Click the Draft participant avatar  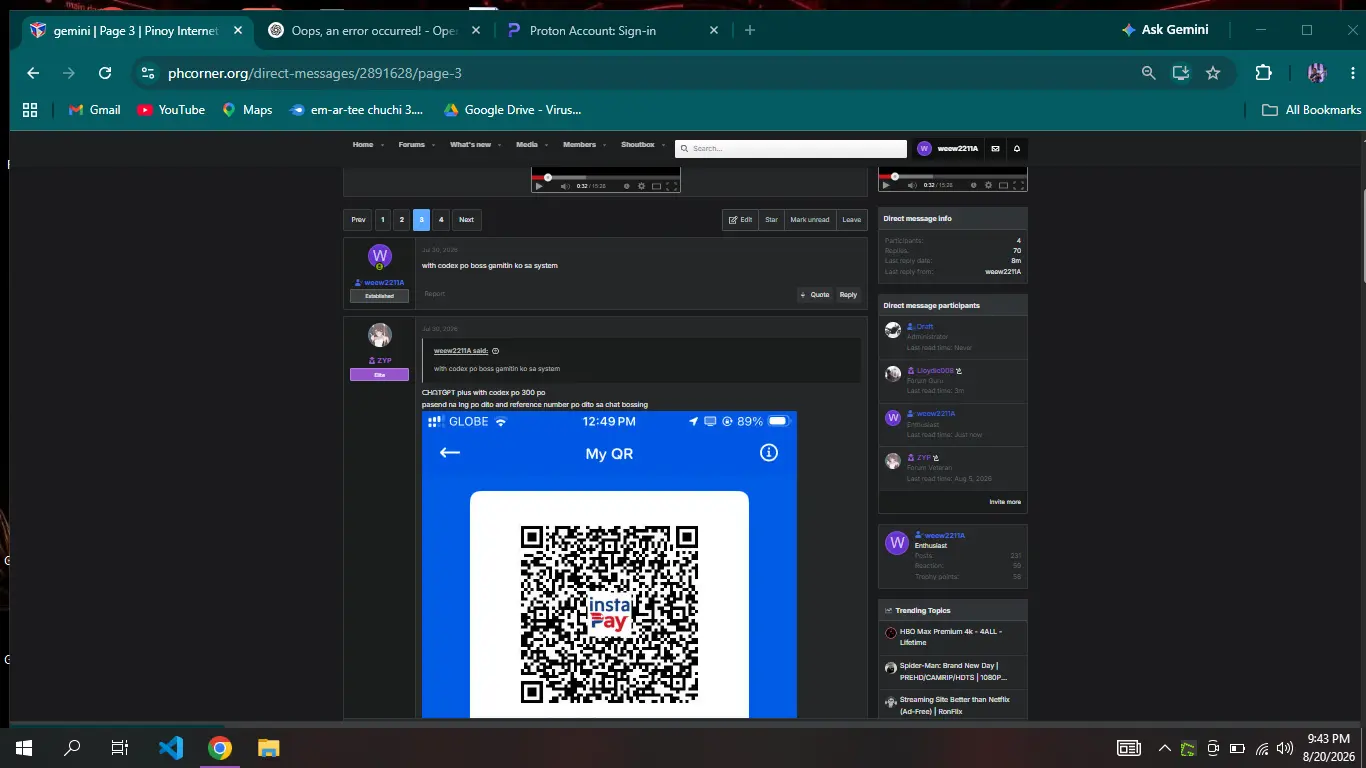click(x=893, y=330)
